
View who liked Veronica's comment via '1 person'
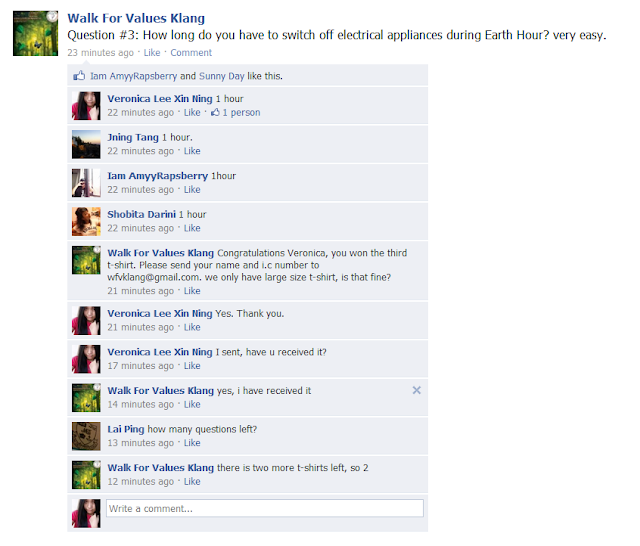coord(241,112)
